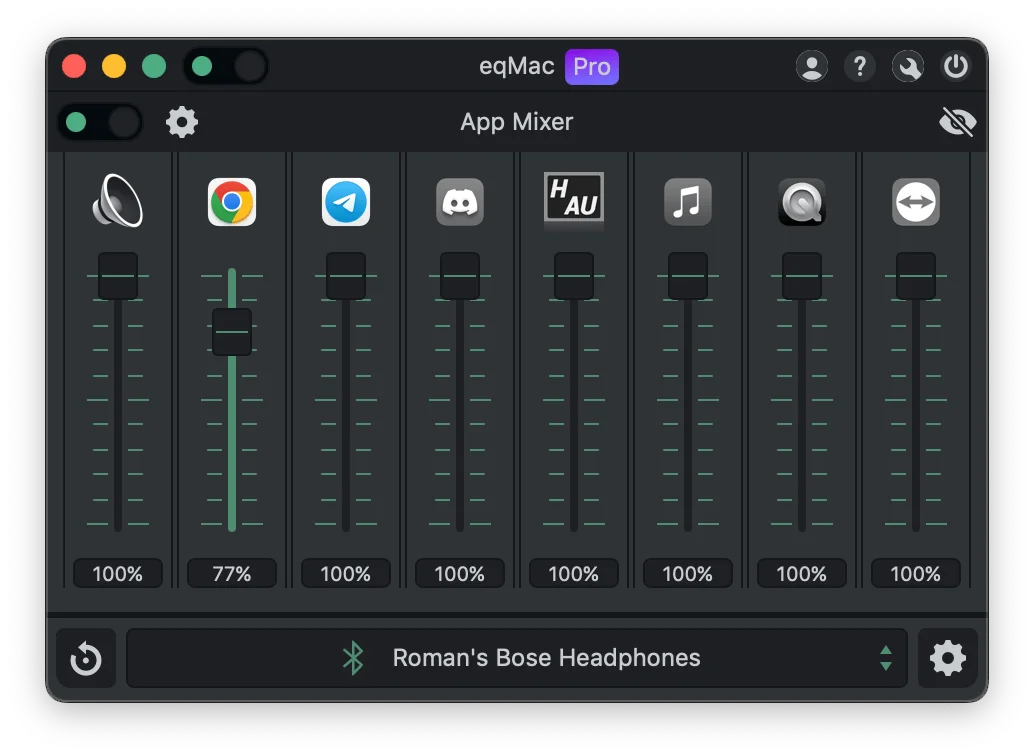
Task: Click the purple Pro badge
Action: tap(592, 67)
